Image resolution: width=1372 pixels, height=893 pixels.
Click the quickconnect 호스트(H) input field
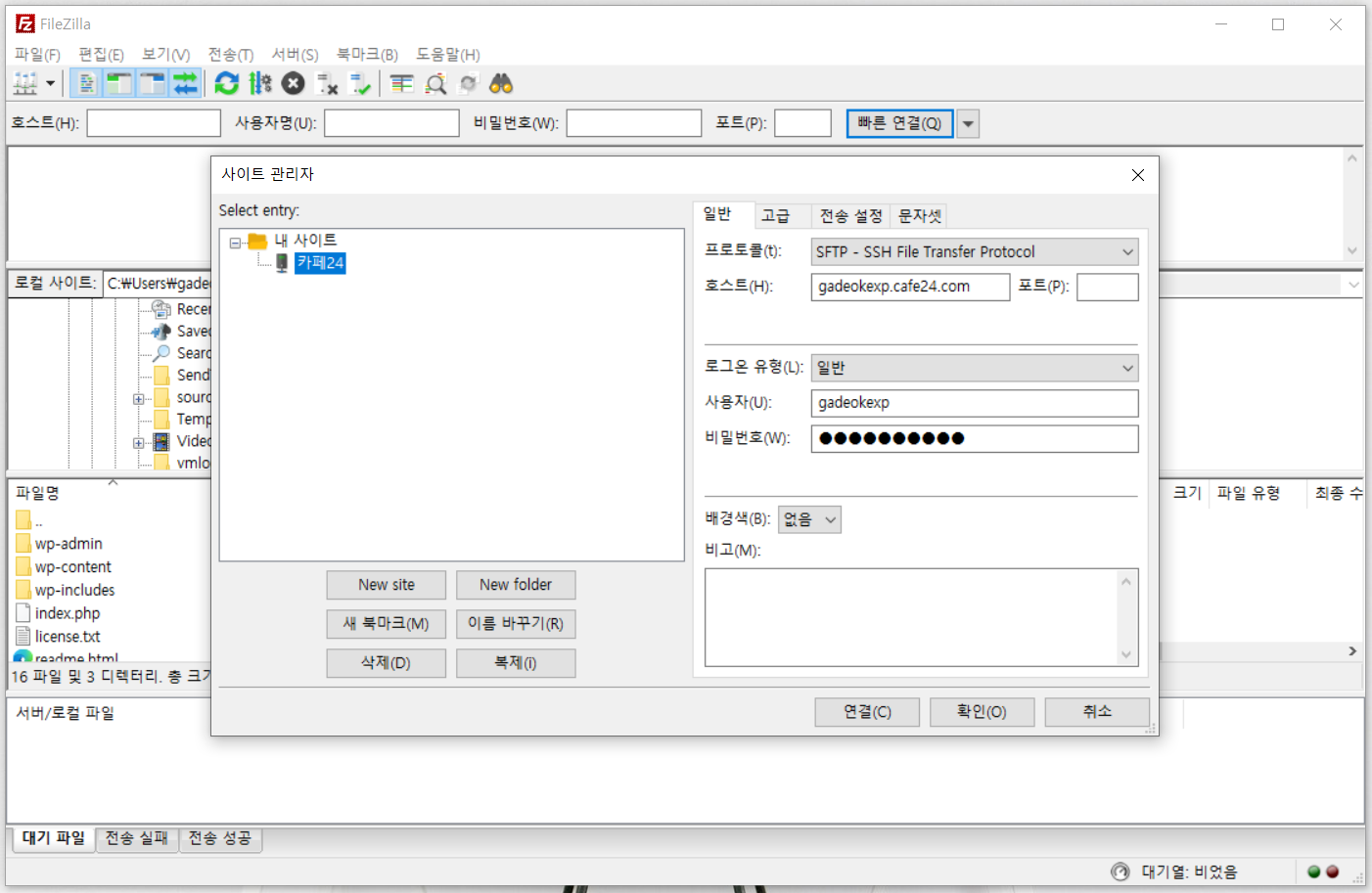click(154, 123)
